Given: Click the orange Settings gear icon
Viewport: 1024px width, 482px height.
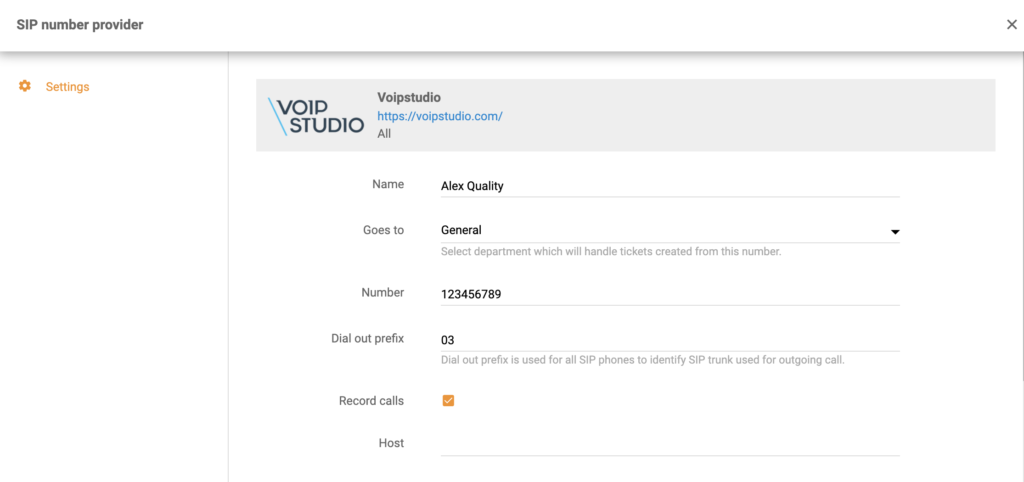Looking at the screenshot, I should click(x=25, y=87).
